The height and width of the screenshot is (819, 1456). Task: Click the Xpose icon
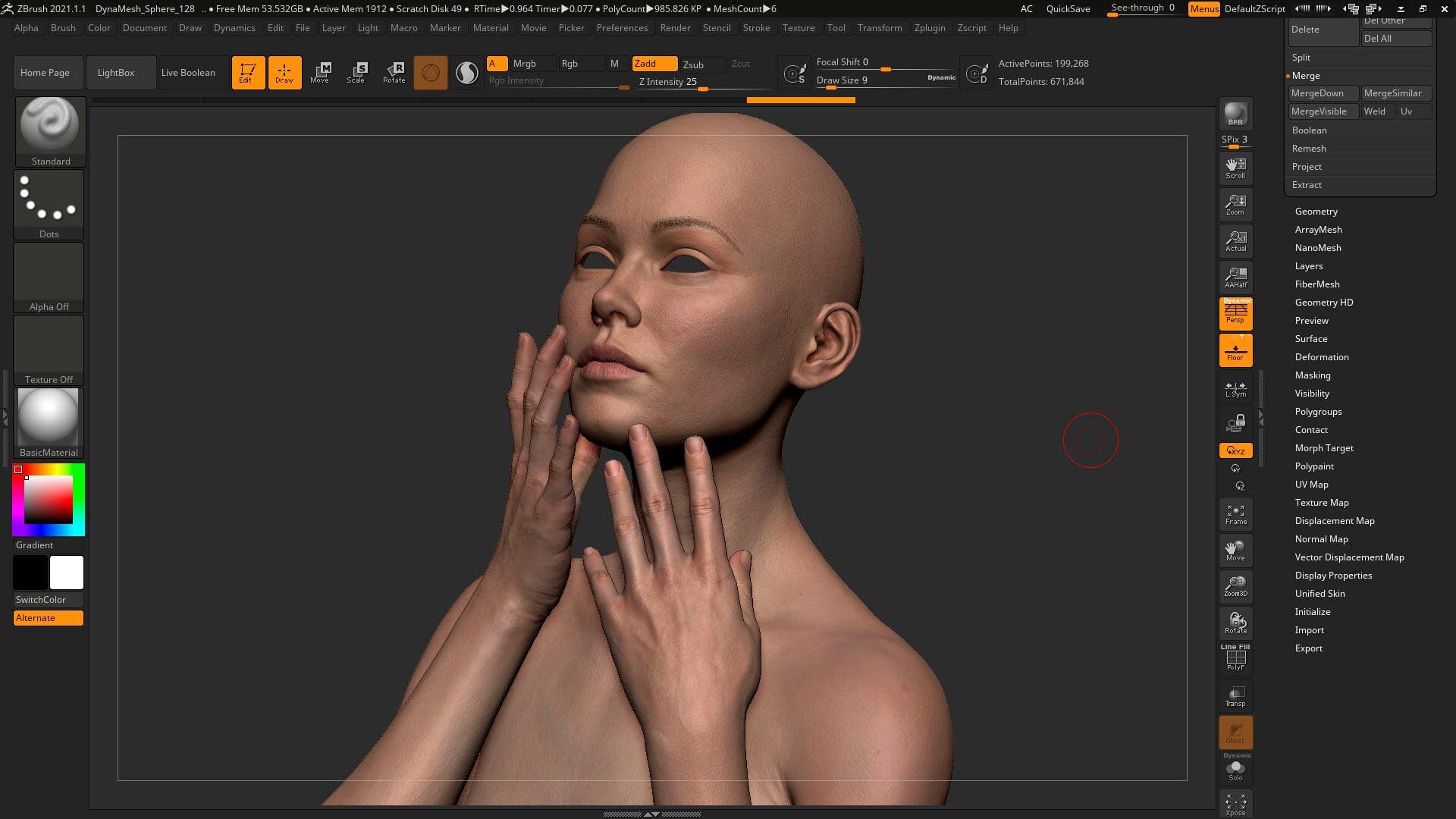[1235, 805]
